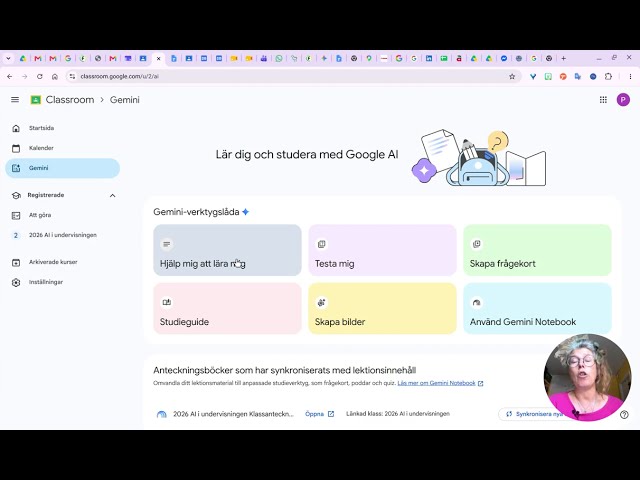Click the orange round extension icon
Screen dimensions: 640x480
[x=563, y=76]
